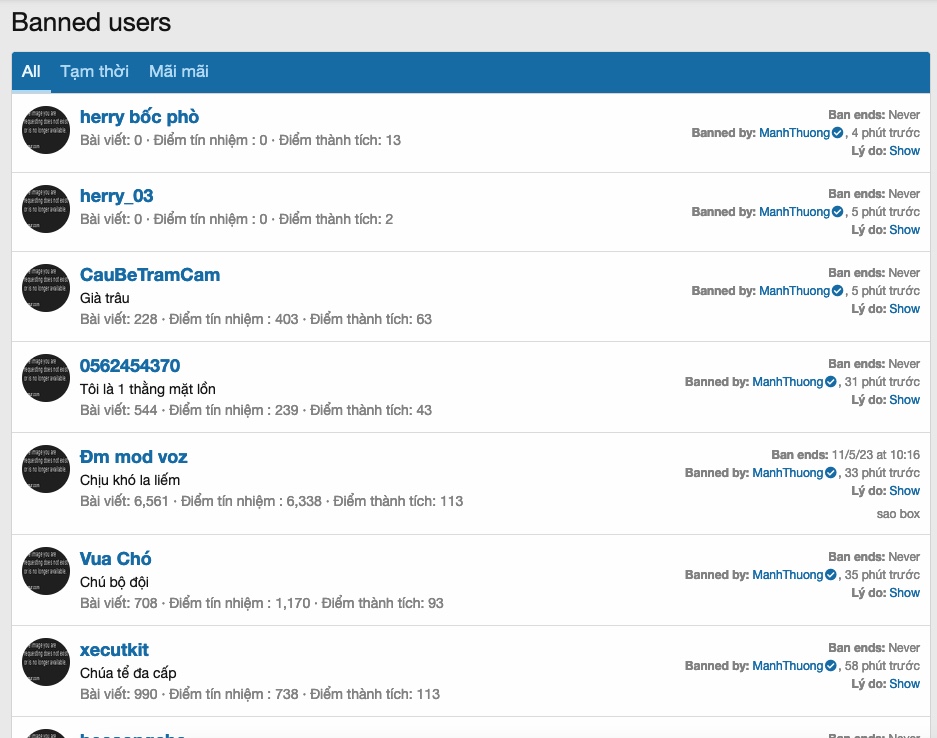Expand ban reason for Vua Chó
937x738 pixels.
(904, 593)
